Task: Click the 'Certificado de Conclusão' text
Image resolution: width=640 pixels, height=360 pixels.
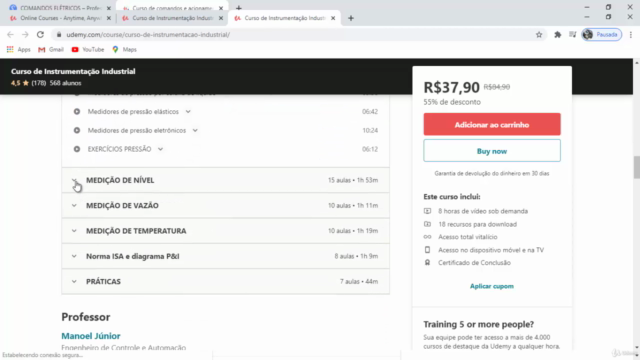Action: pyautogui.click(x=474, y=262)
